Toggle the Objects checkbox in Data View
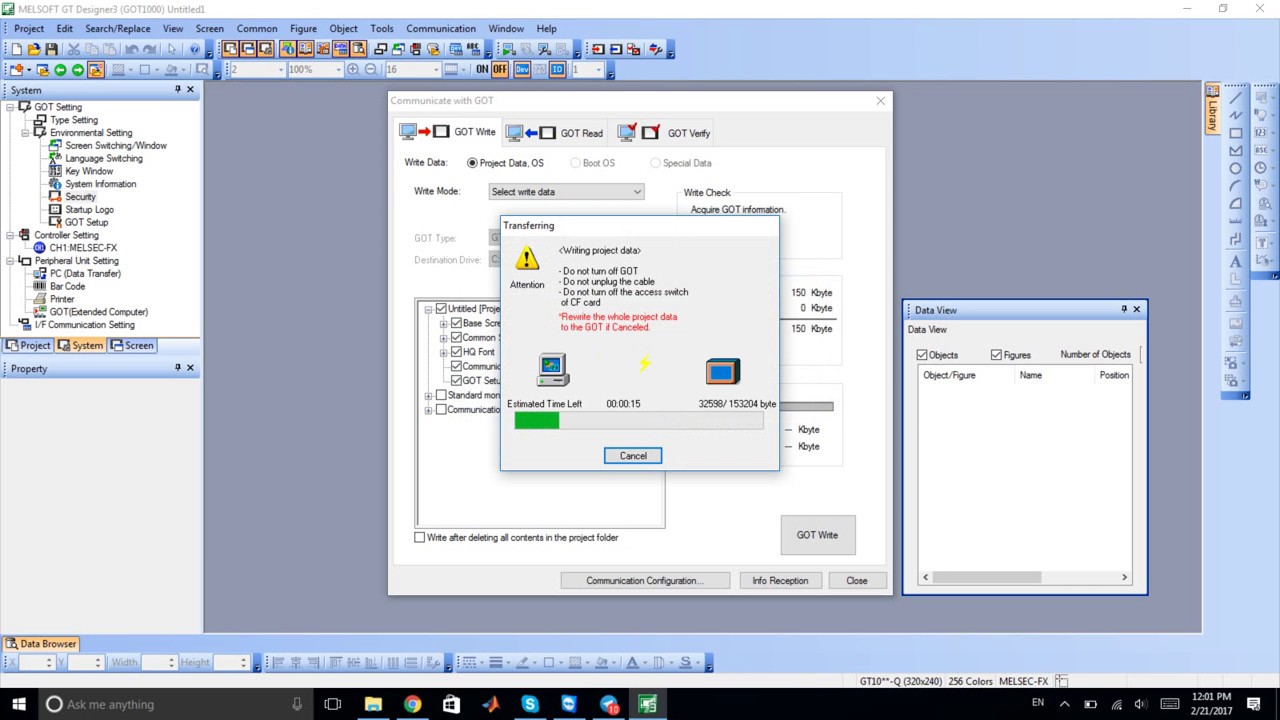Viewport: 1280px width, 720px height. click(x=922, y=355)
